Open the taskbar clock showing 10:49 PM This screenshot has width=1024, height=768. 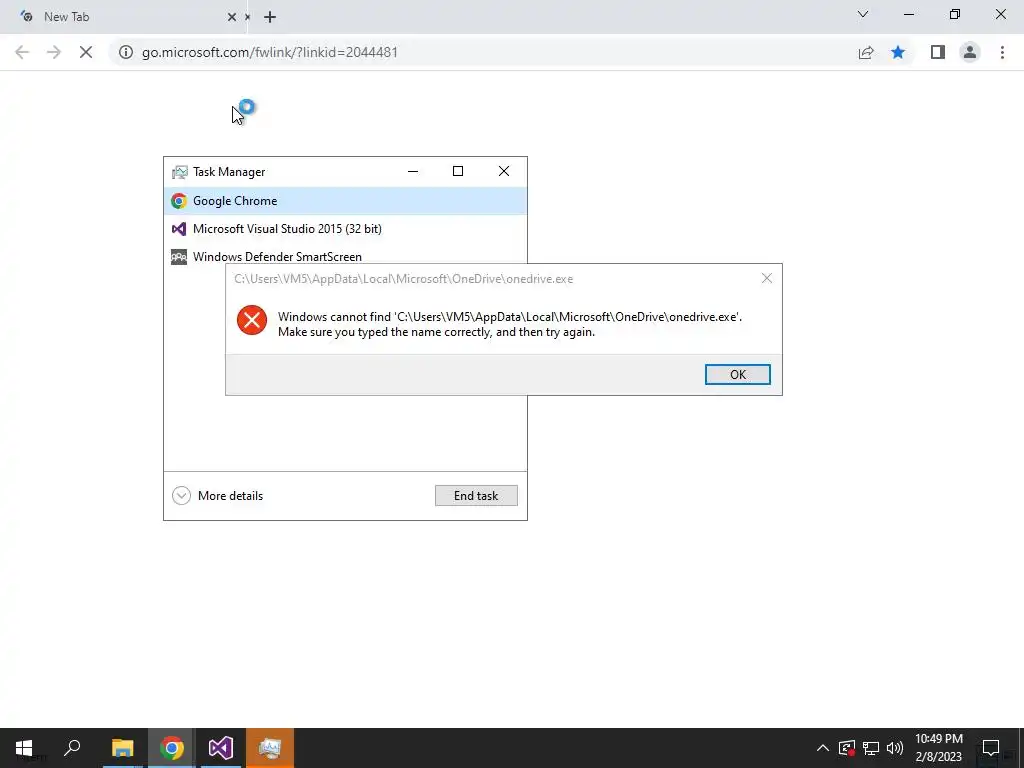(x=938, y=748)
